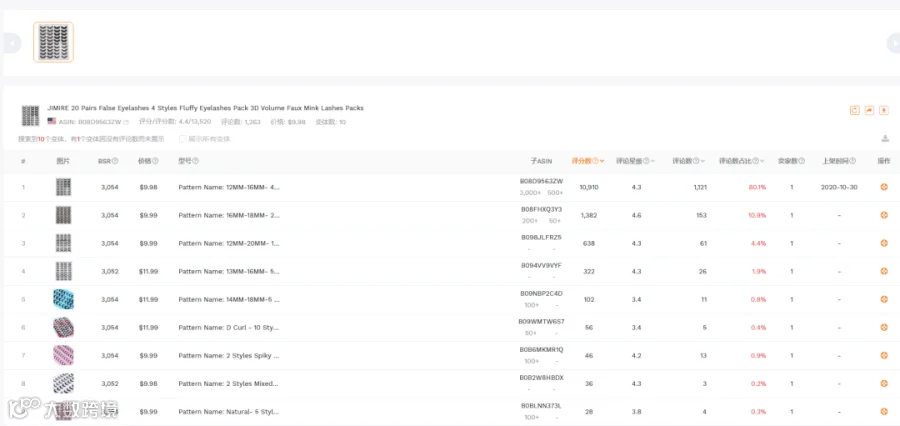Viewport: 900px width, 426px height.
Task: Click the orange refresh icon beside the title
Action: click(855, 110)
